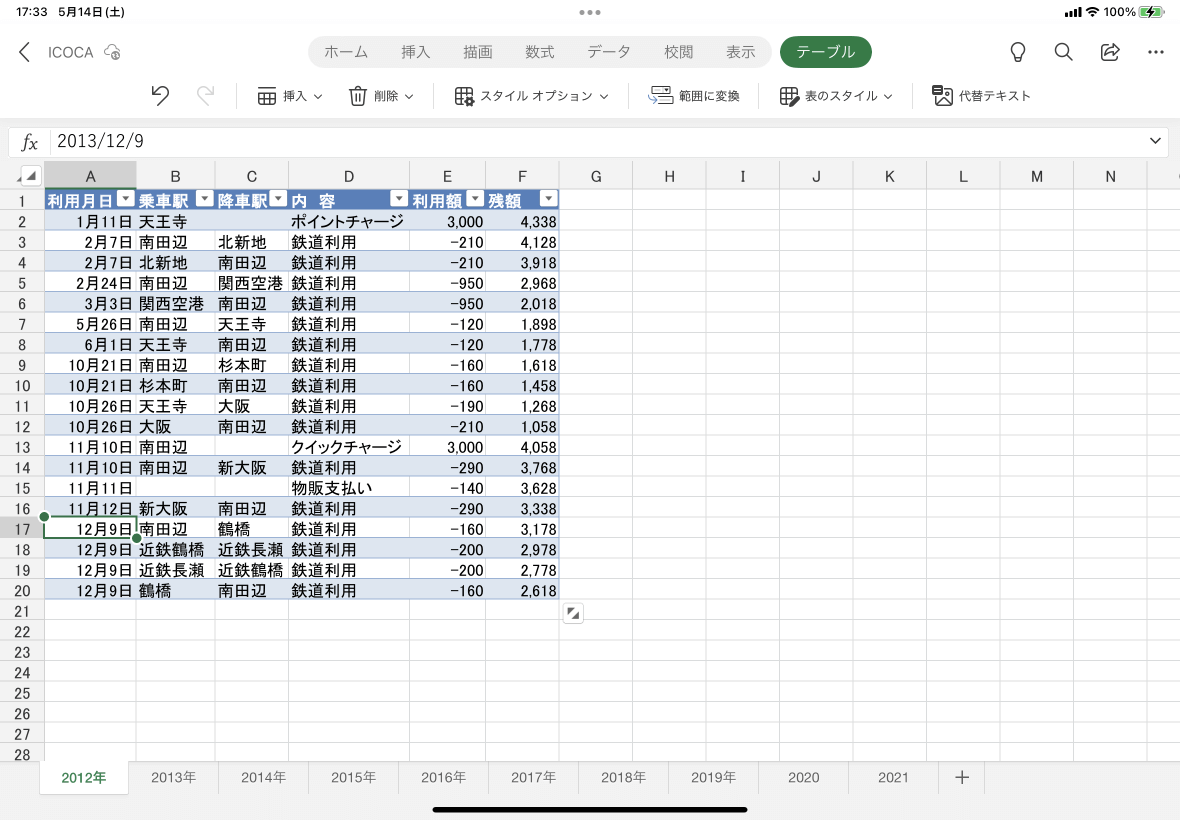Expand the 挿入 toolbar dropdown
The width and height of the screenshot is (1180, 820).
pyautogui.click(x=318, y=96)
